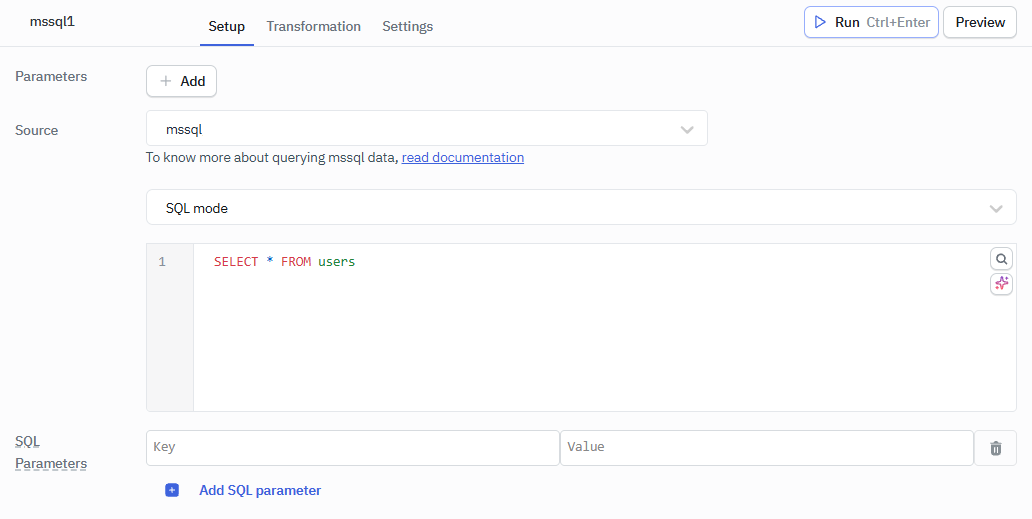The height and width of the screenshot is (519, 1032).
Task: Follow the read documentation link
Action: point(462,157)
